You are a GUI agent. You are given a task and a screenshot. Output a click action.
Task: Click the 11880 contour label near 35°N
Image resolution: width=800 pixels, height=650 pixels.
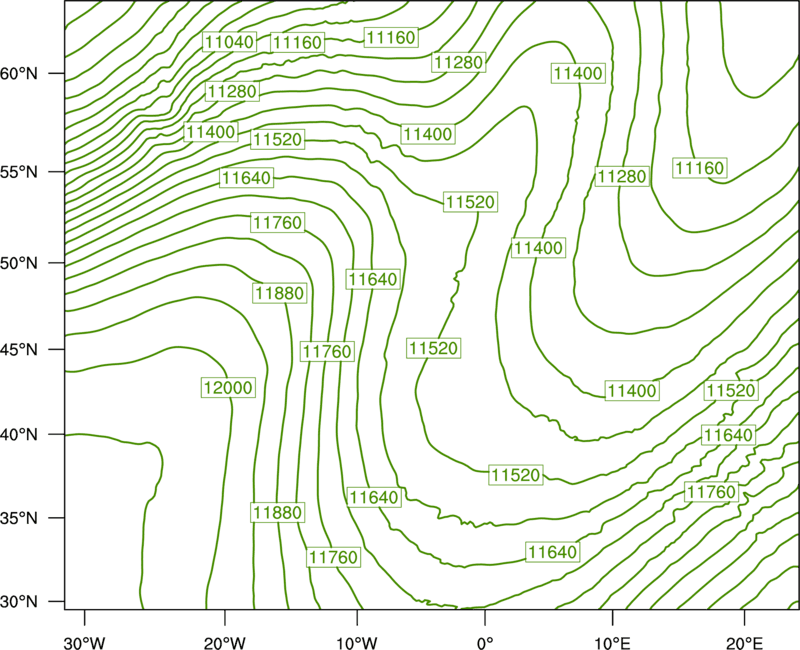278,512
